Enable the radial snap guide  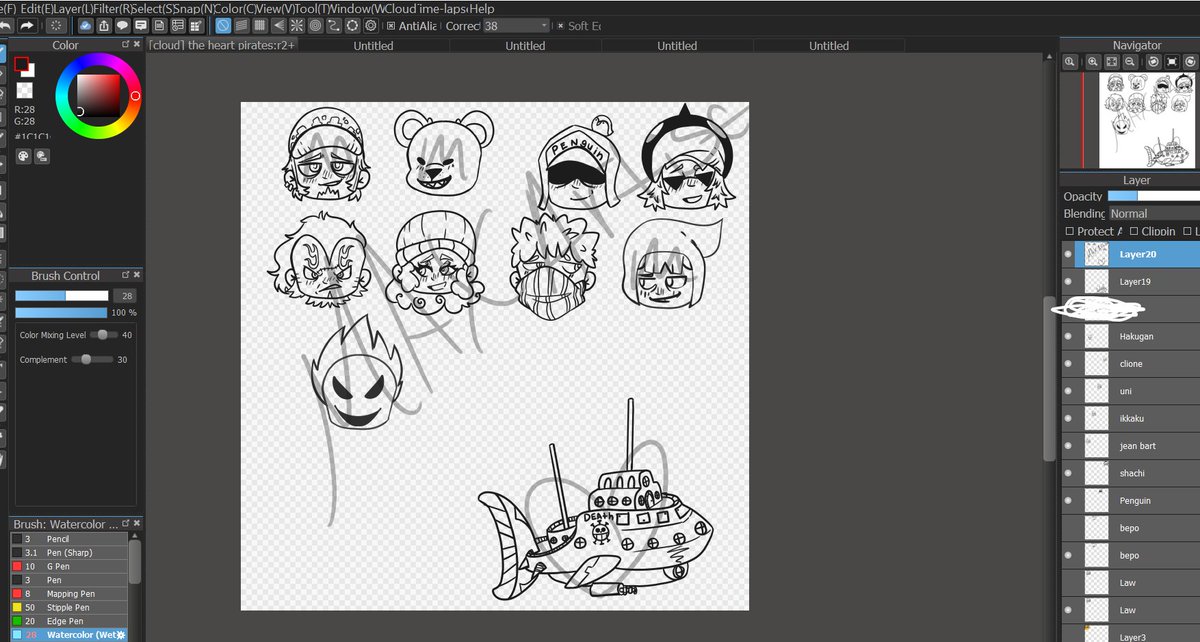tap(297, 25)
